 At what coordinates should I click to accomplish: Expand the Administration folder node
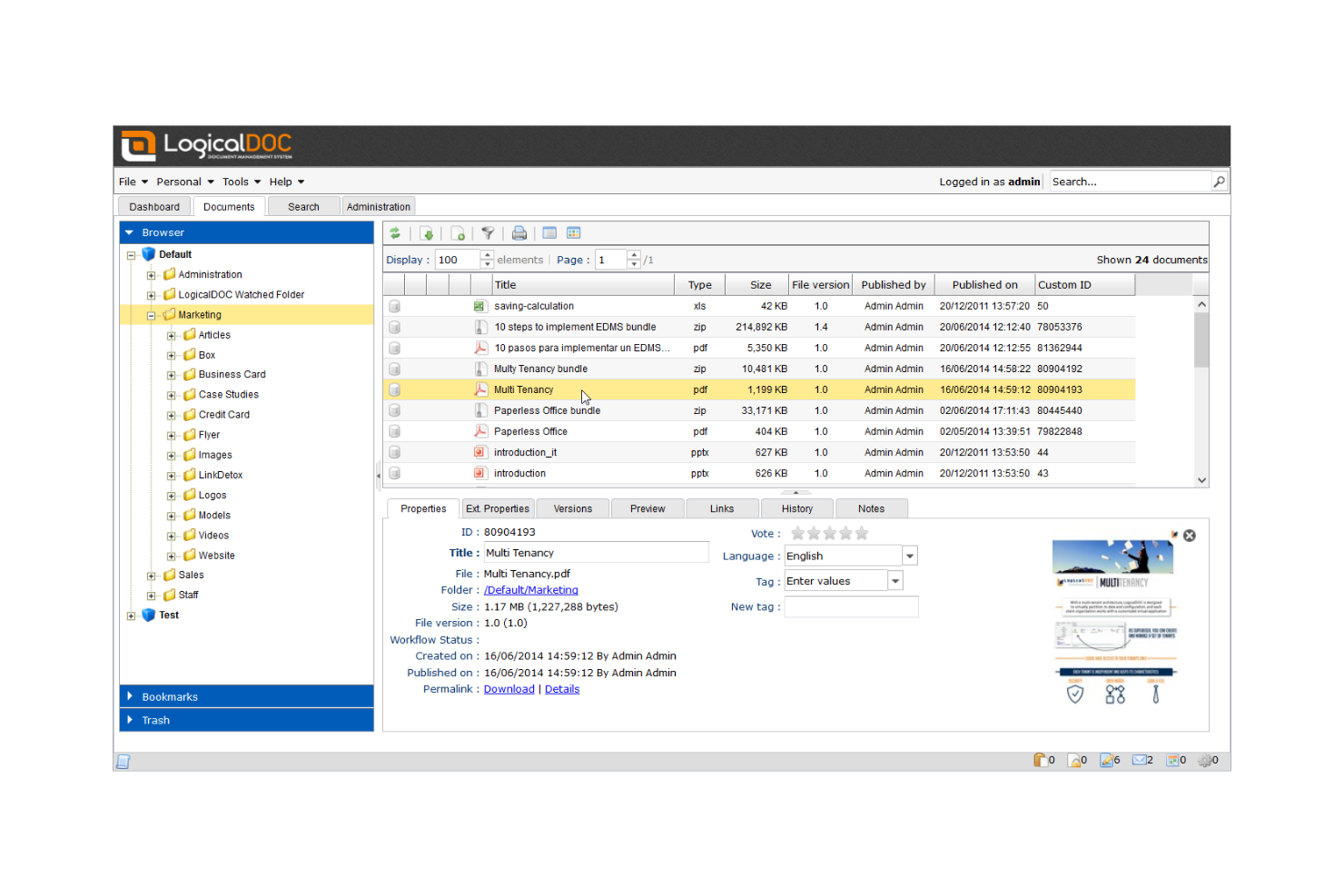[x=151, y=275]
